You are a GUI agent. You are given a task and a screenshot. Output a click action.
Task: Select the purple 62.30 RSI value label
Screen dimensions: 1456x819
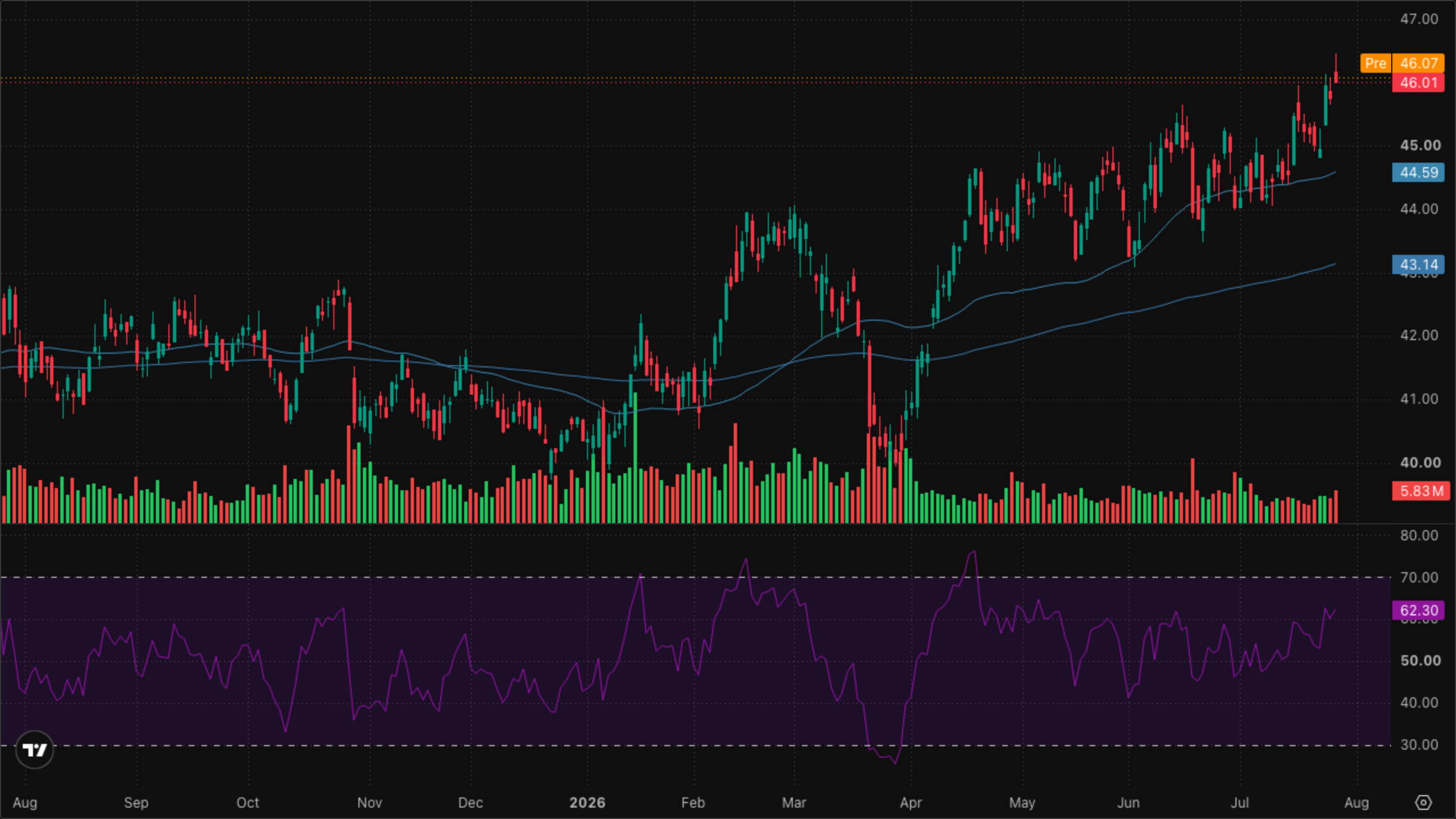coord(1418,611)
